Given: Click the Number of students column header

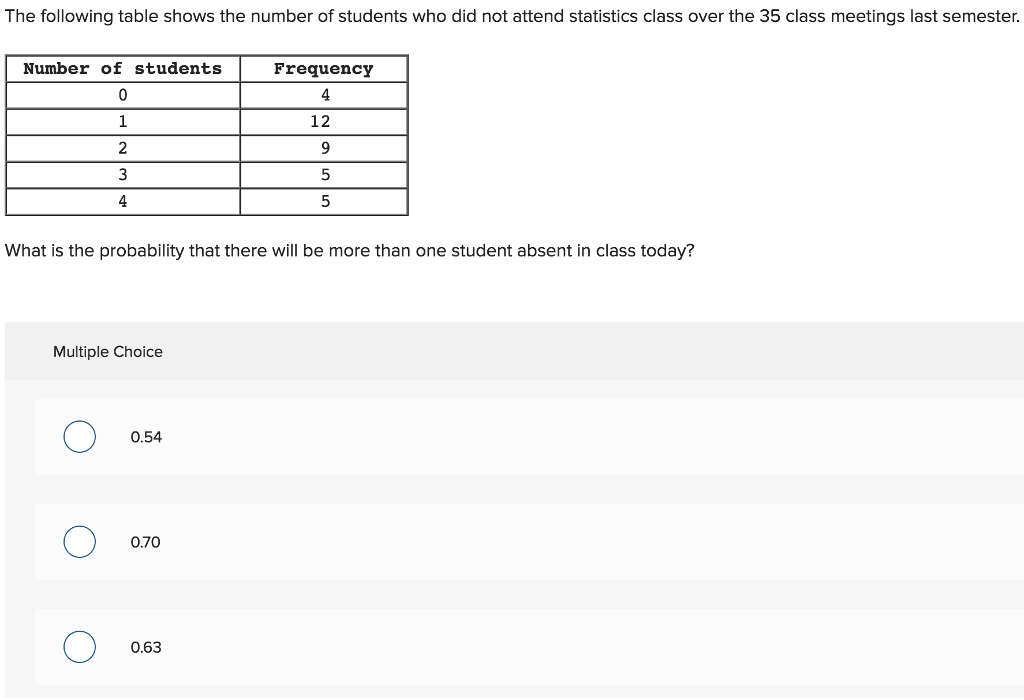Looking at the screenshot, I should pos(122,68).
